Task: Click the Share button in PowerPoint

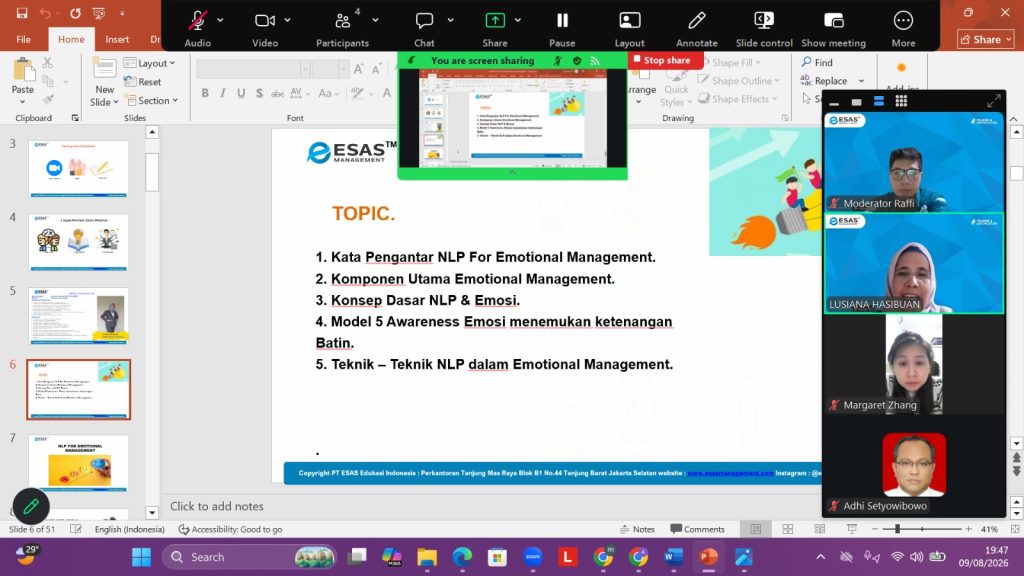Action: click(985, 39)
